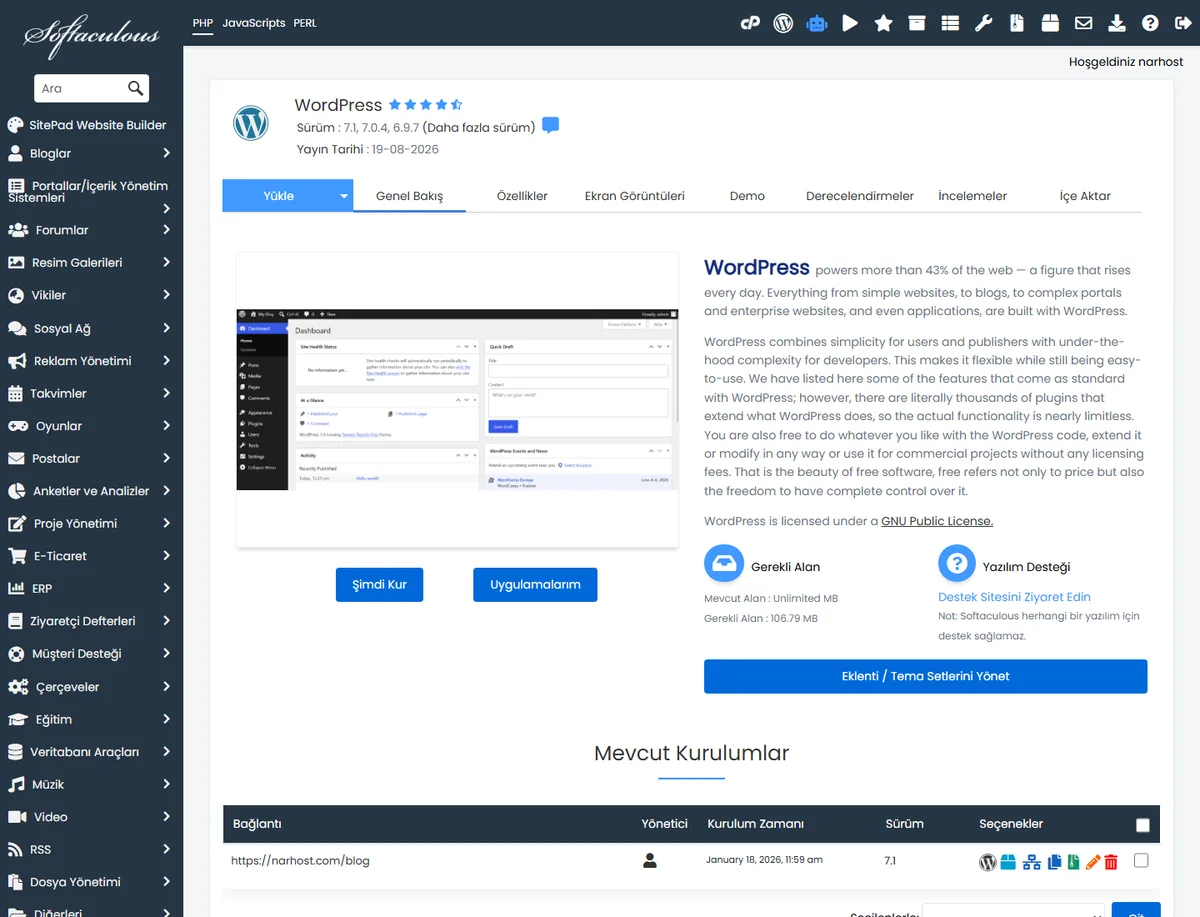Open the wrench settings icon
The width and height of the screenshot is (1200, 917).
(x=984, y=23)
